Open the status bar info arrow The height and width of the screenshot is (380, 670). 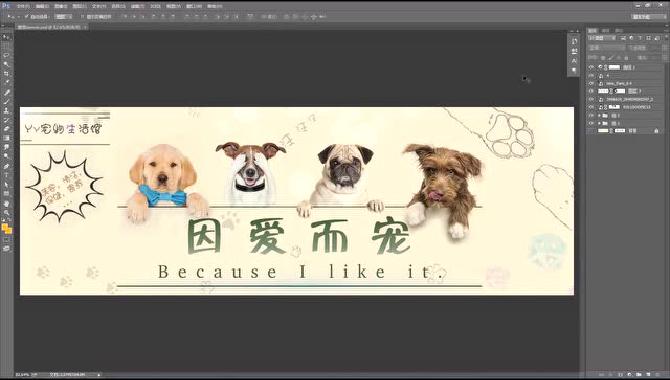[x=99, y=374]
